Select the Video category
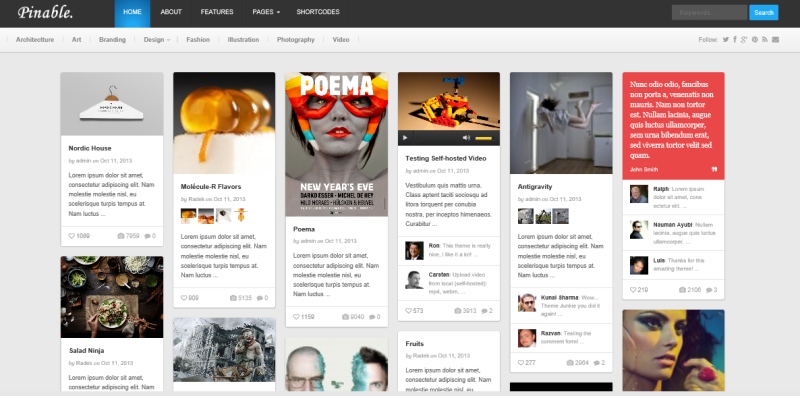This screenshot has width=800, height=396. (341, 39)
